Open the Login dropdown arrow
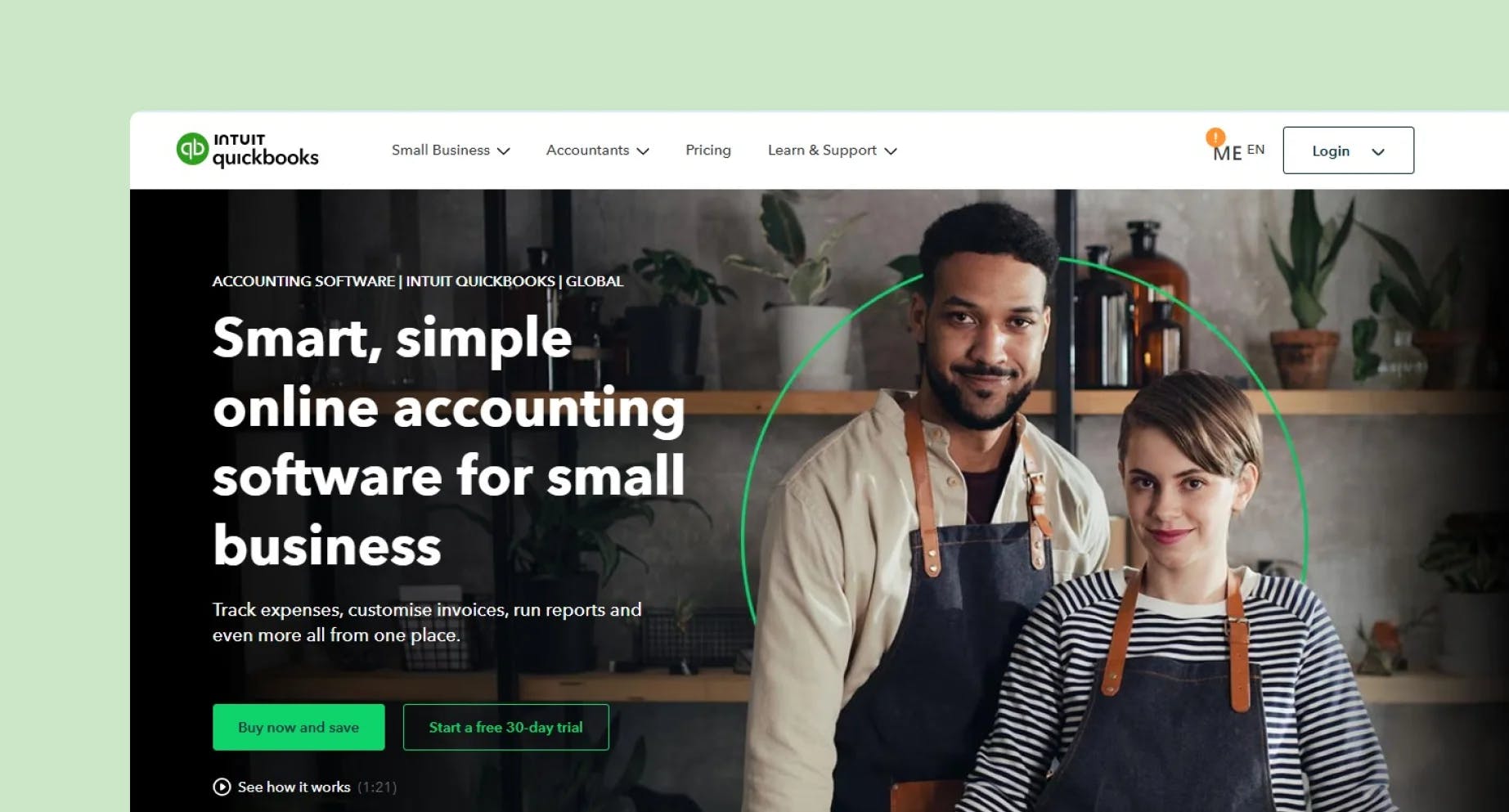The height and width of the screenshot is (812, 1509). coord(1378,152)
